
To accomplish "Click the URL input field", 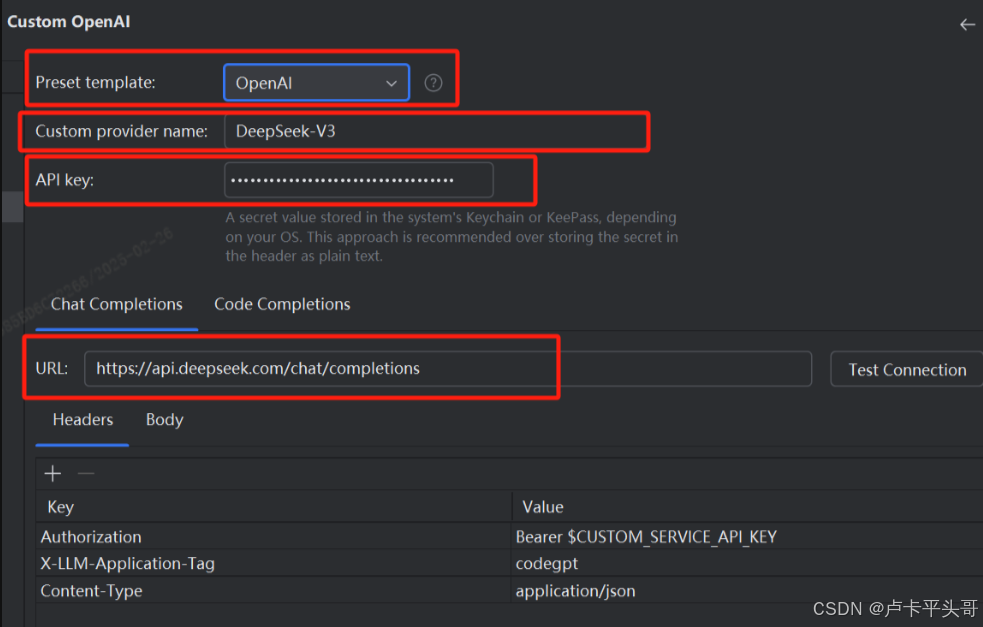I will tap(448, 369).
